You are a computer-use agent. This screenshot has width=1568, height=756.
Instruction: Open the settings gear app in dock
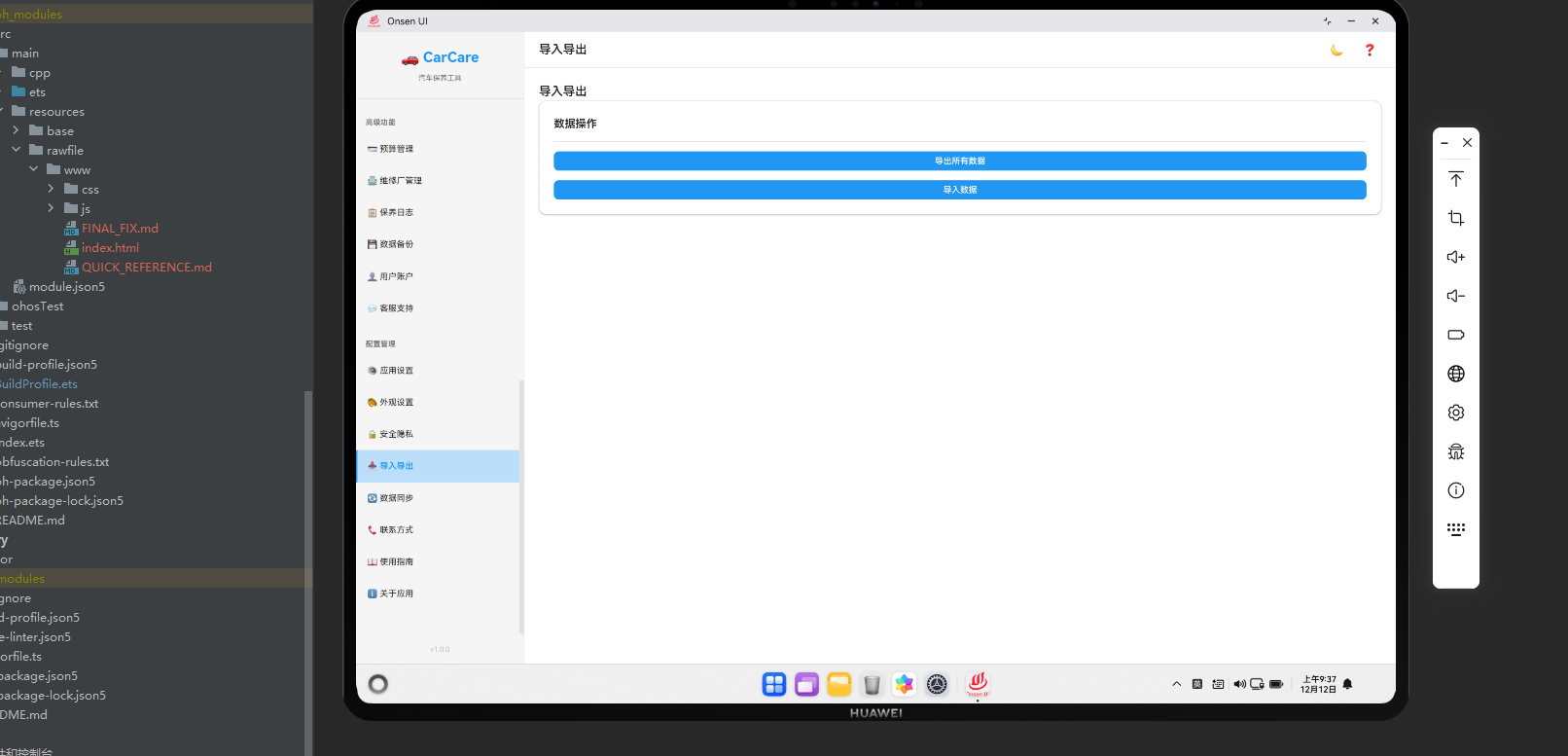pos(937,684)
